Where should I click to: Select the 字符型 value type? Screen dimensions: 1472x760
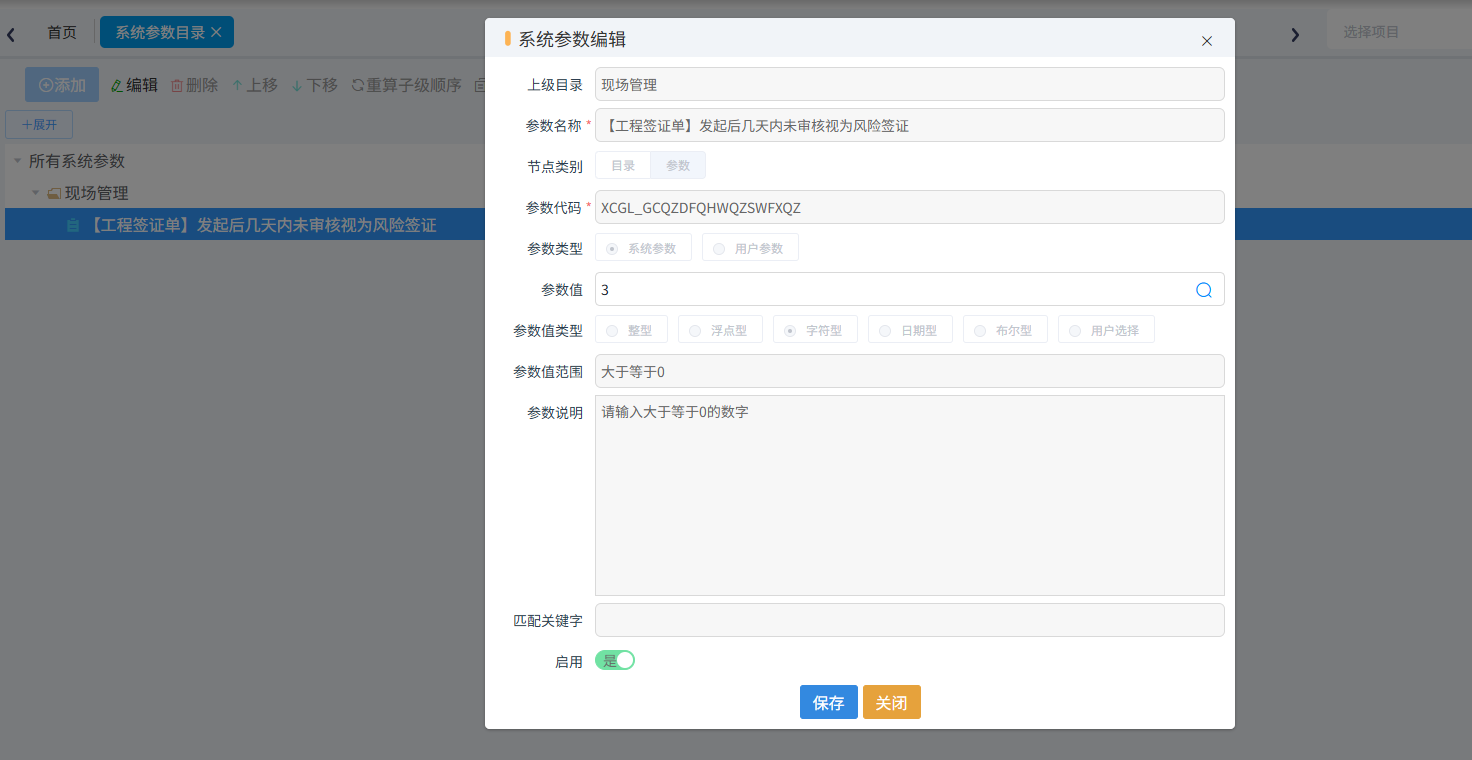[x=815, y=330]
